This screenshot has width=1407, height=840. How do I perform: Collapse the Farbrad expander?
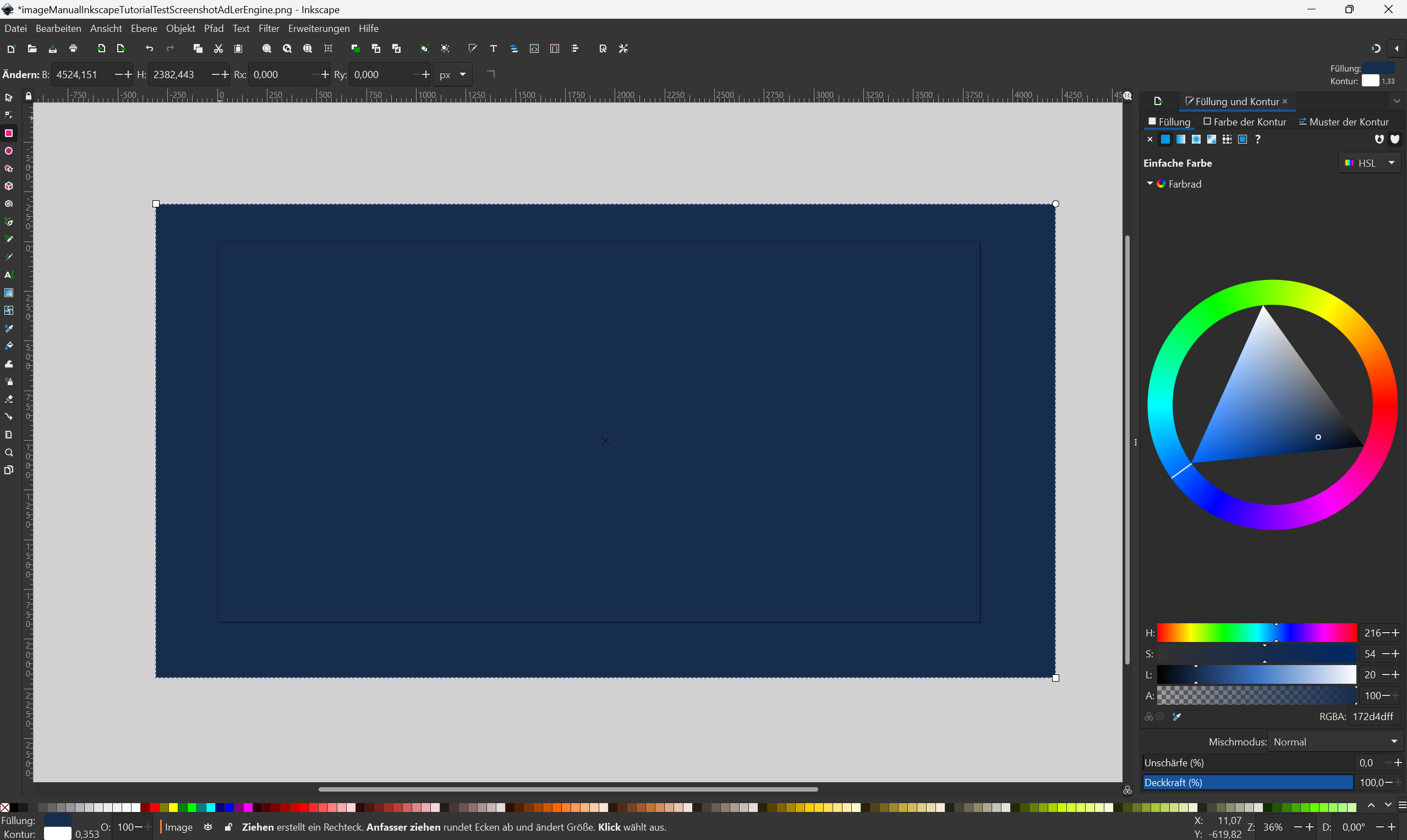[1149, 183]
